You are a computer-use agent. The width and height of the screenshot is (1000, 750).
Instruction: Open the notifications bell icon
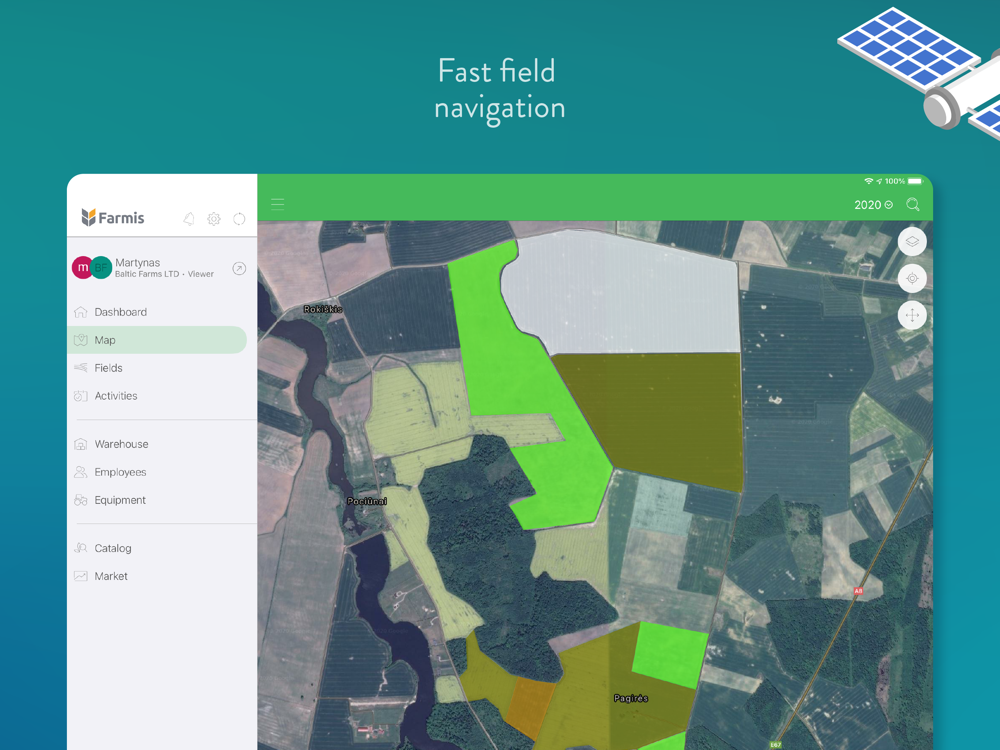point(189,219)
